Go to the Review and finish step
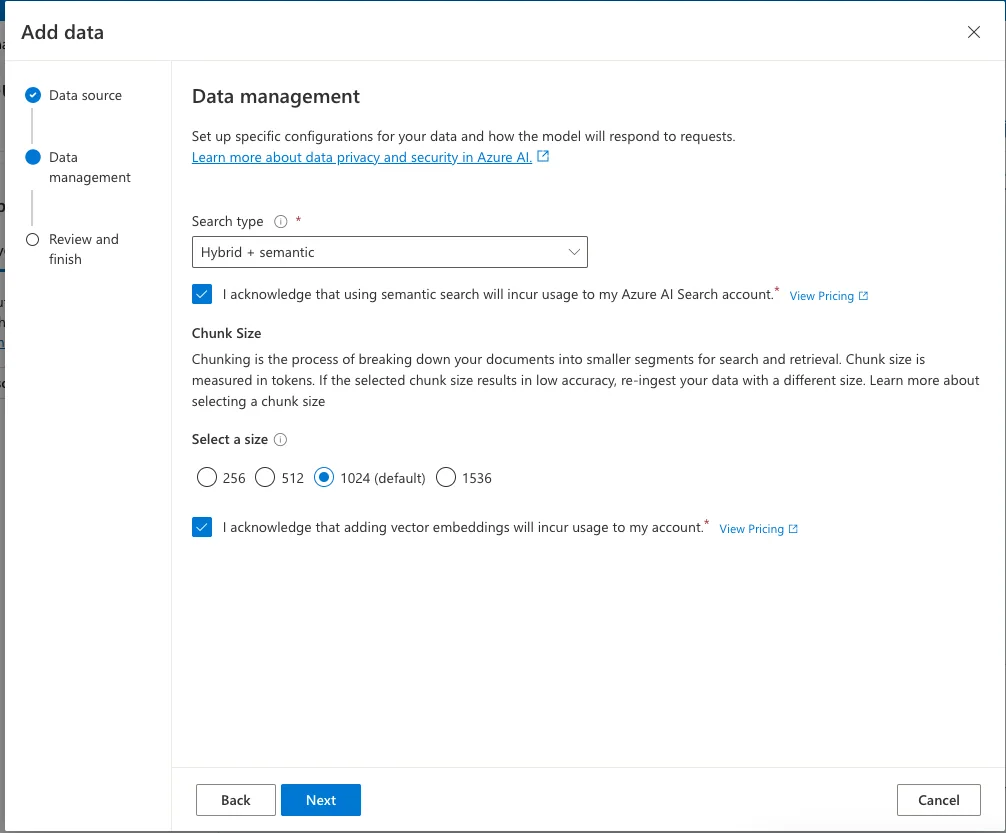Screen dimensions: 1006x833 pos(84,249)
